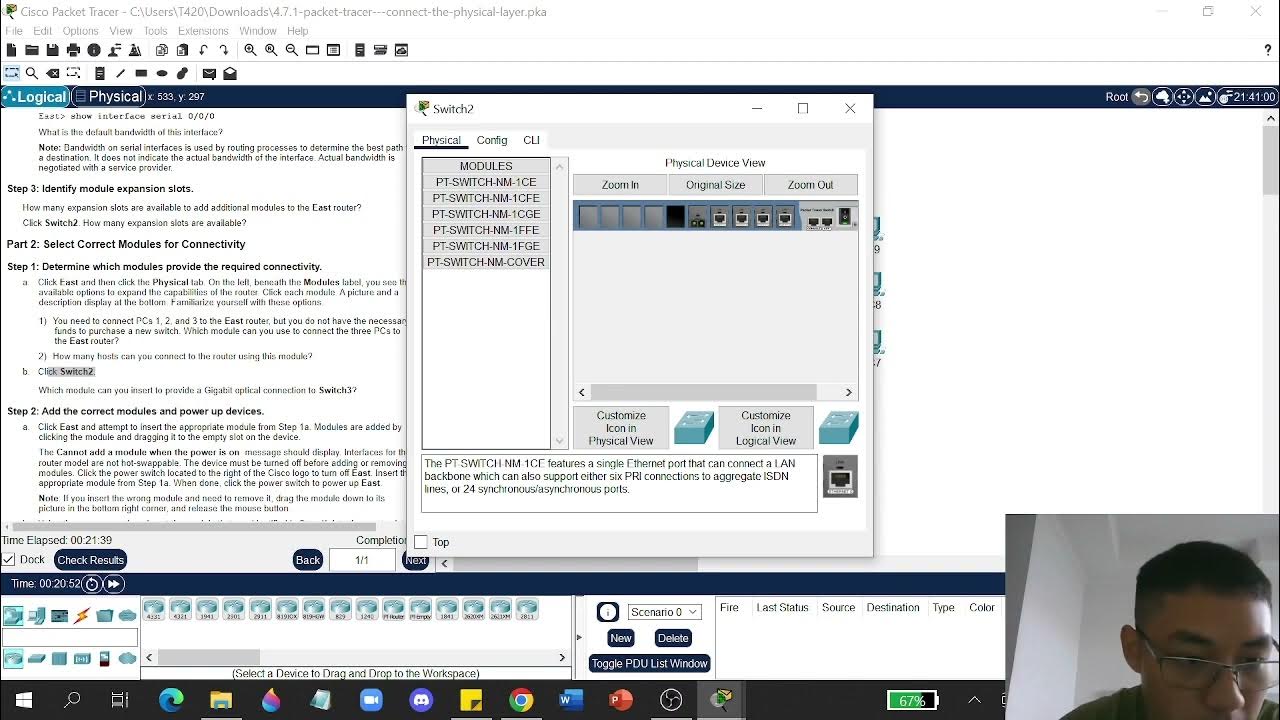Switch to the CLI tab in Switch2
This screenshot has height=720, width=1280.
[531, 140]
